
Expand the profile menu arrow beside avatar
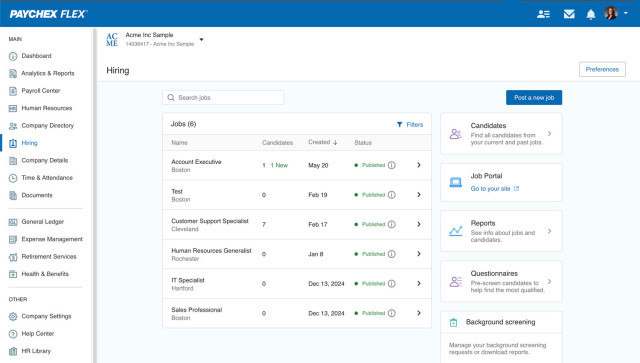[x=626, y=13]
